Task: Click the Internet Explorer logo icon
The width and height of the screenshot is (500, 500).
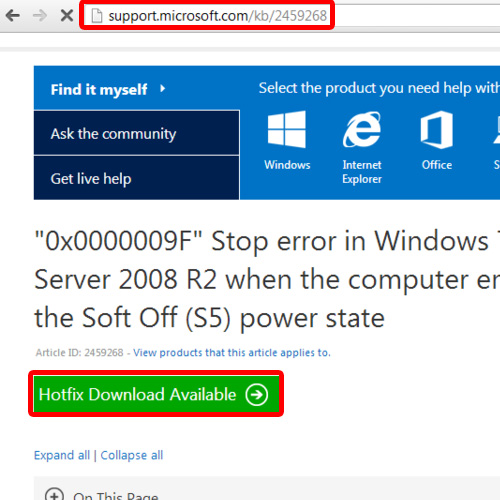Action: [362, 129]
